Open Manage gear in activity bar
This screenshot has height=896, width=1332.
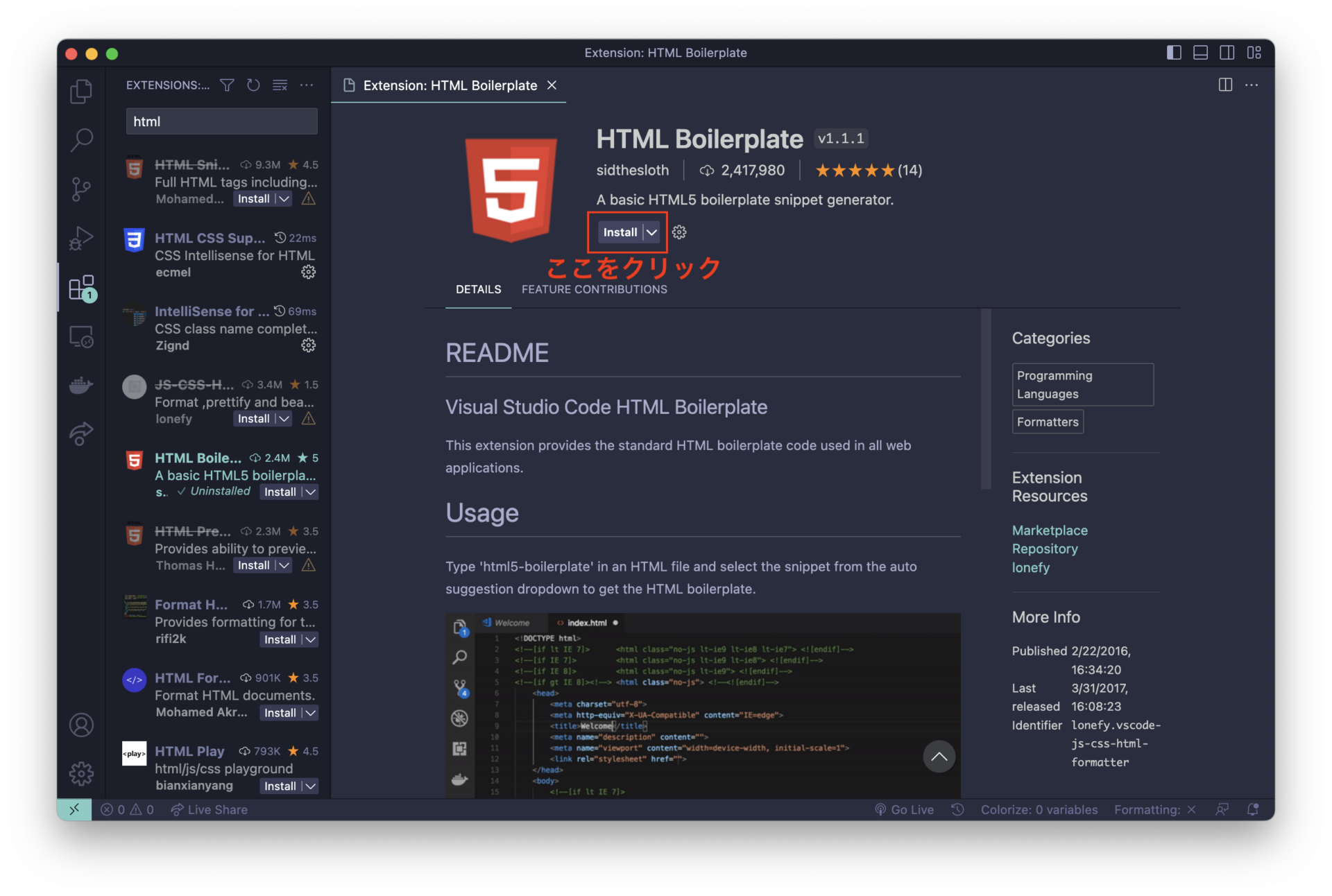(81, 773)
